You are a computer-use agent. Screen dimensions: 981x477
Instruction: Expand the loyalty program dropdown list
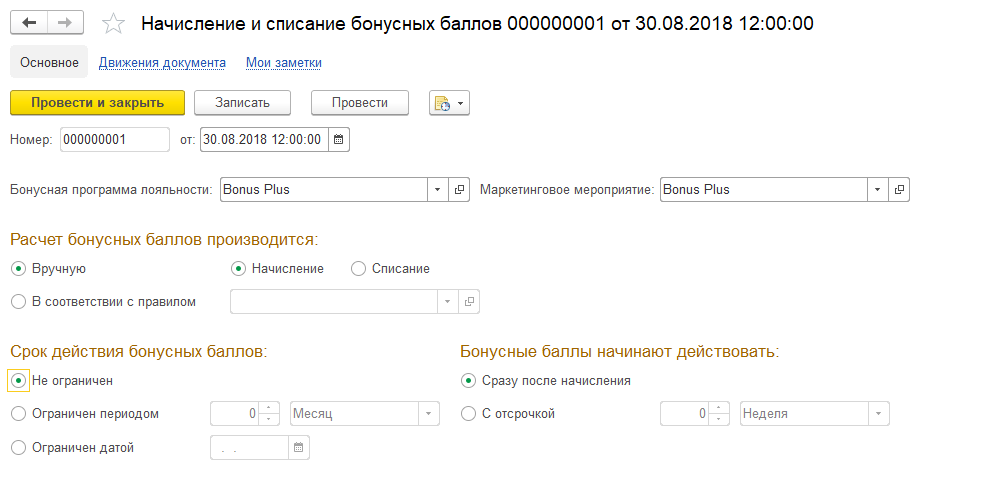[439, 190]
